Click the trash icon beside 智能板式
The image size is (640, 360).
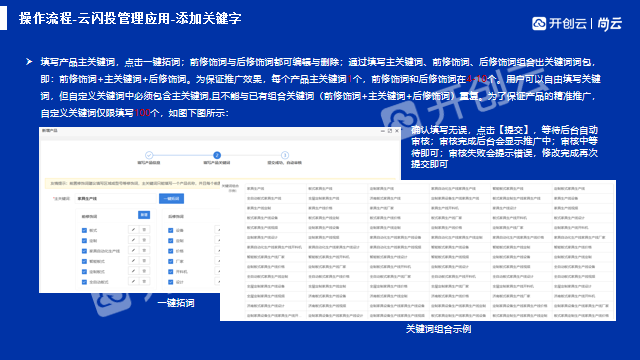144,261
